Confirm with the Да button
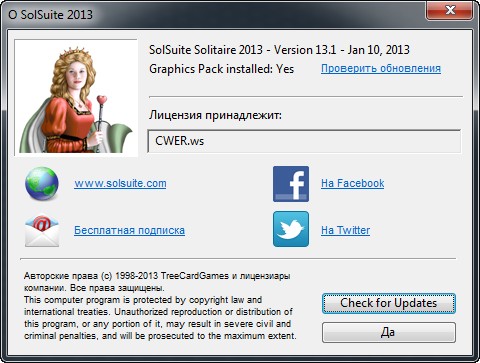 [x=389, y=332]
